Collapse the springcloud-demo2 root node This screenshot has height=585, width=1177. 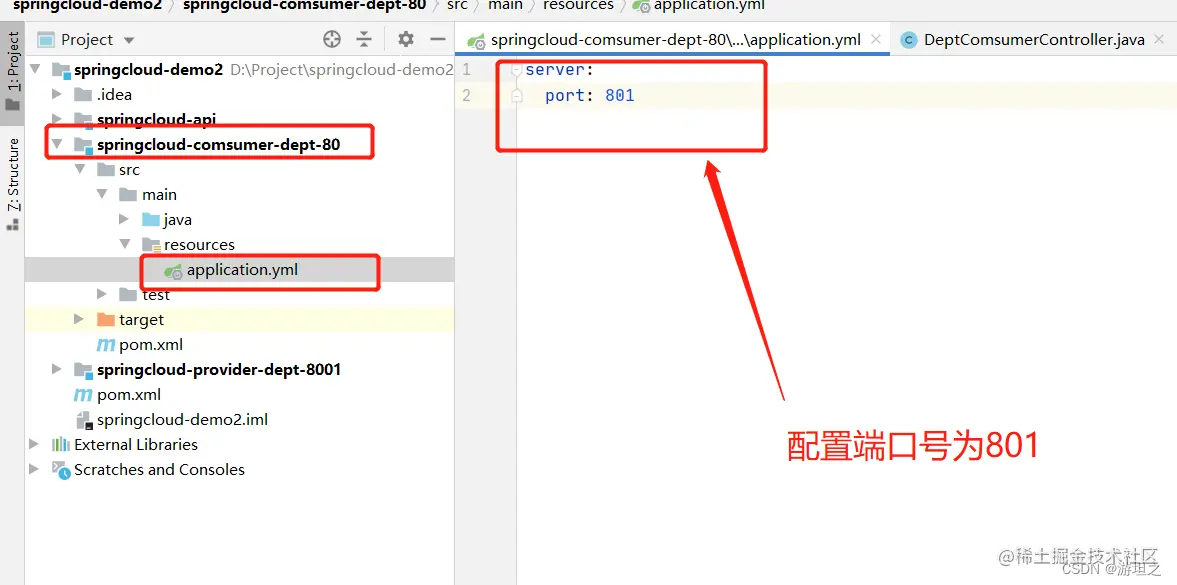click(x=34, y=70)
